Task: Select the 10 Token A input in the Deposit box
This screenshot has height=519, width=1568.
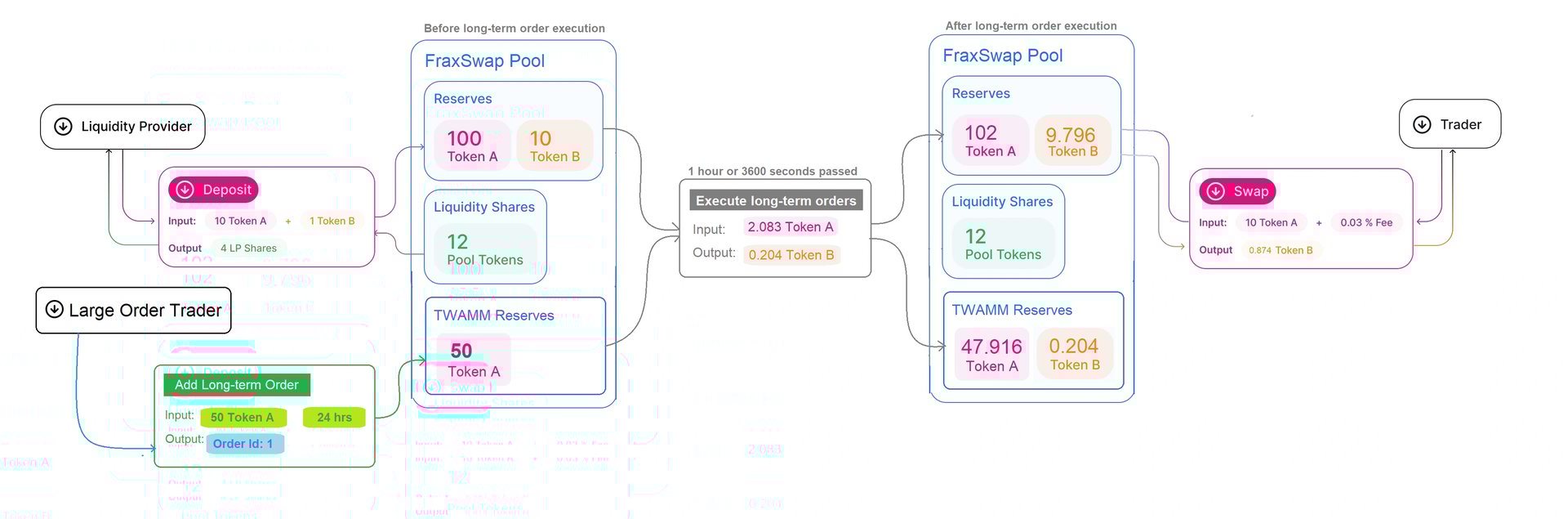Action: coord(240,221)
